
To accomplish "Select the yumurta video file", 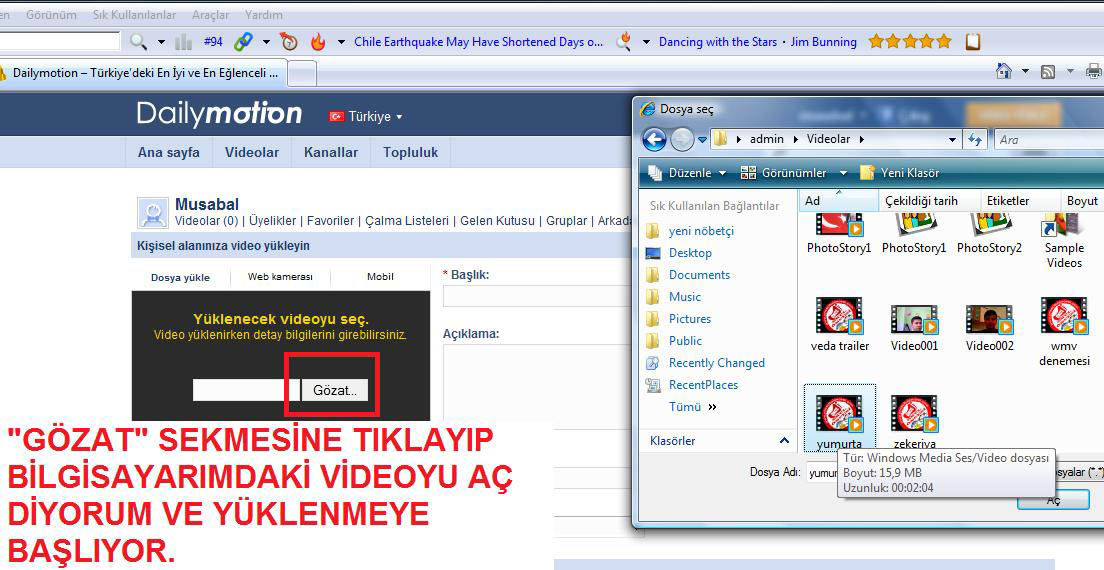I will pos(839,420).
